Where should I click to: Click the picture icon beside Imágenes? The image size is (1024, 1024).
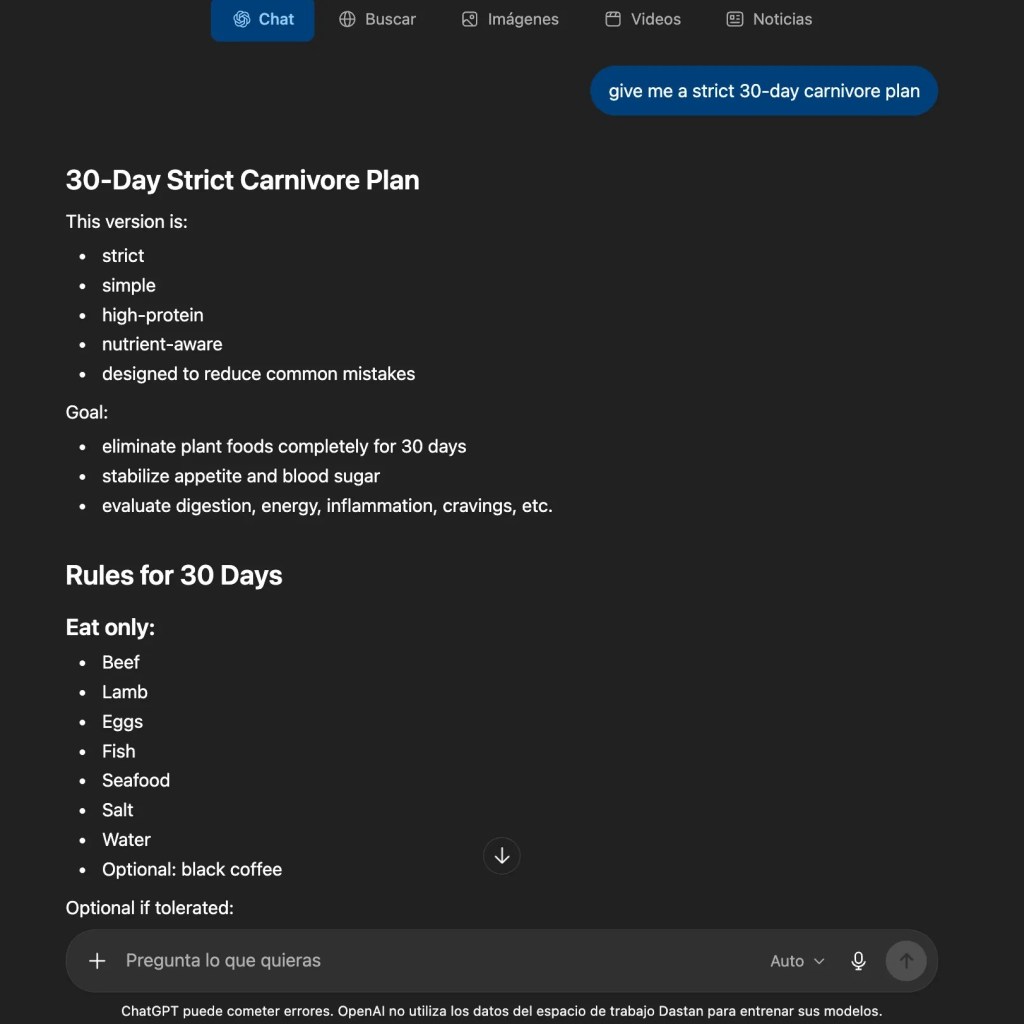click(x=470, y=20)
